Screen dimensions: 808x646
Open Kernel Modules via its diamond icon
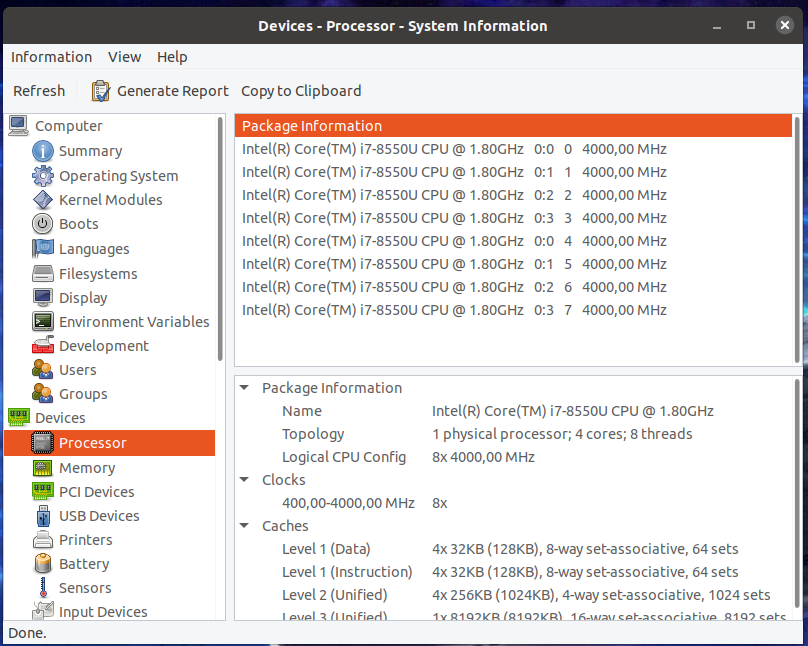click(43, 200)
